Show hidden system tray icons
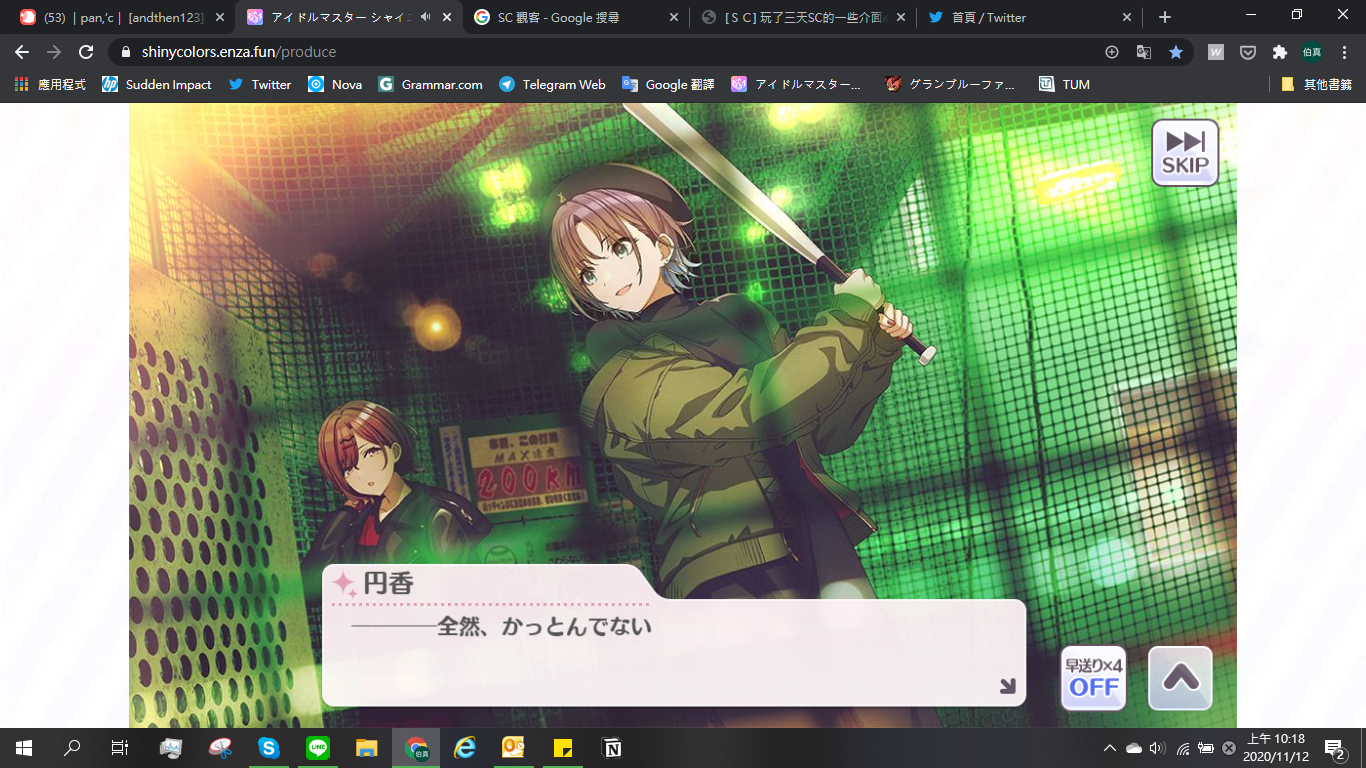Viewport: 1366px width, 768px height. click(1109, 748)
